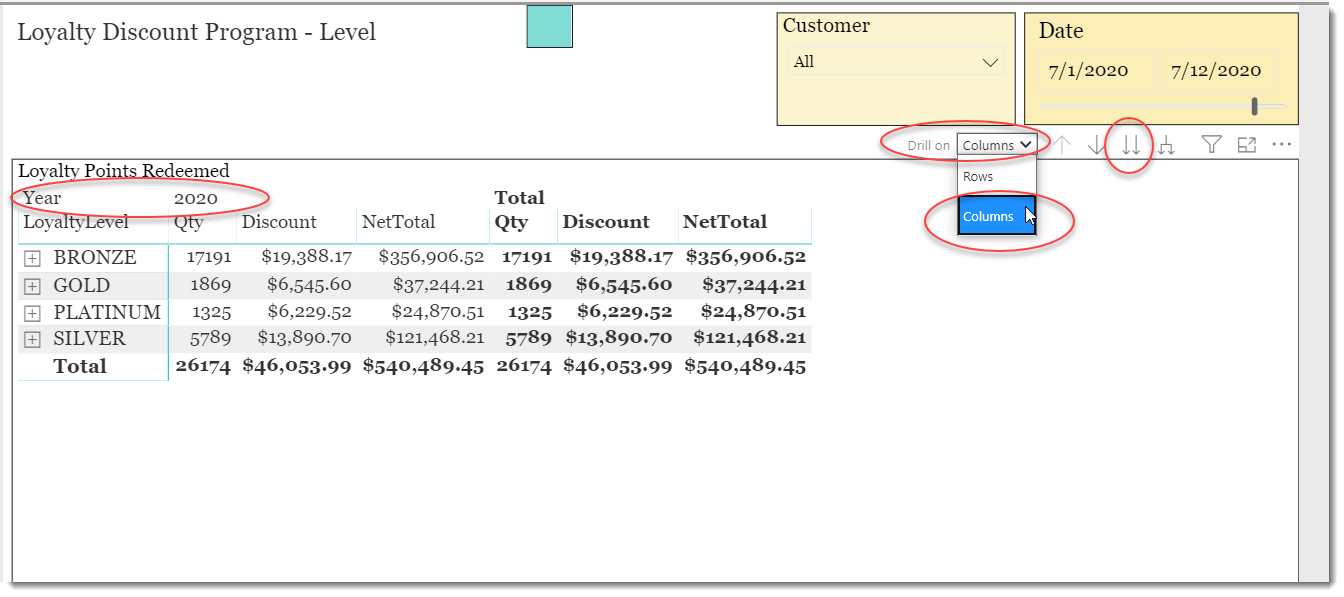The height and width of the screenshot is (597, 1344).
Task: Click the 2020 Qty cell 5789
Action: pyautogui.click(x=211, y=338)
